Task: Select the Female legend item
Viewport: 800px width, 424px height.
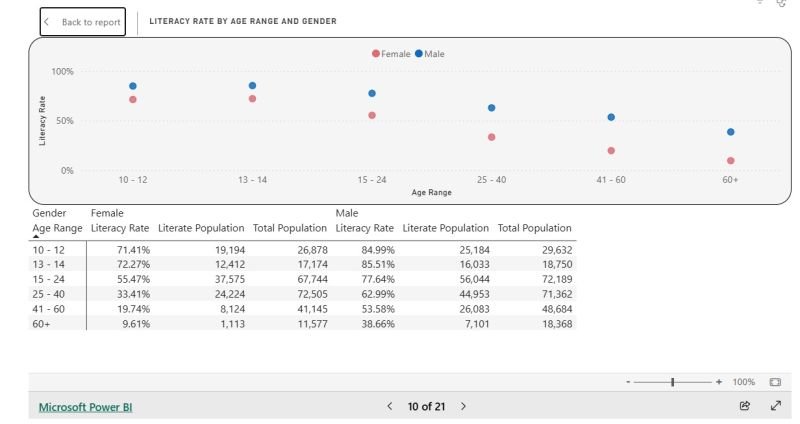Action: click(391, 54)
